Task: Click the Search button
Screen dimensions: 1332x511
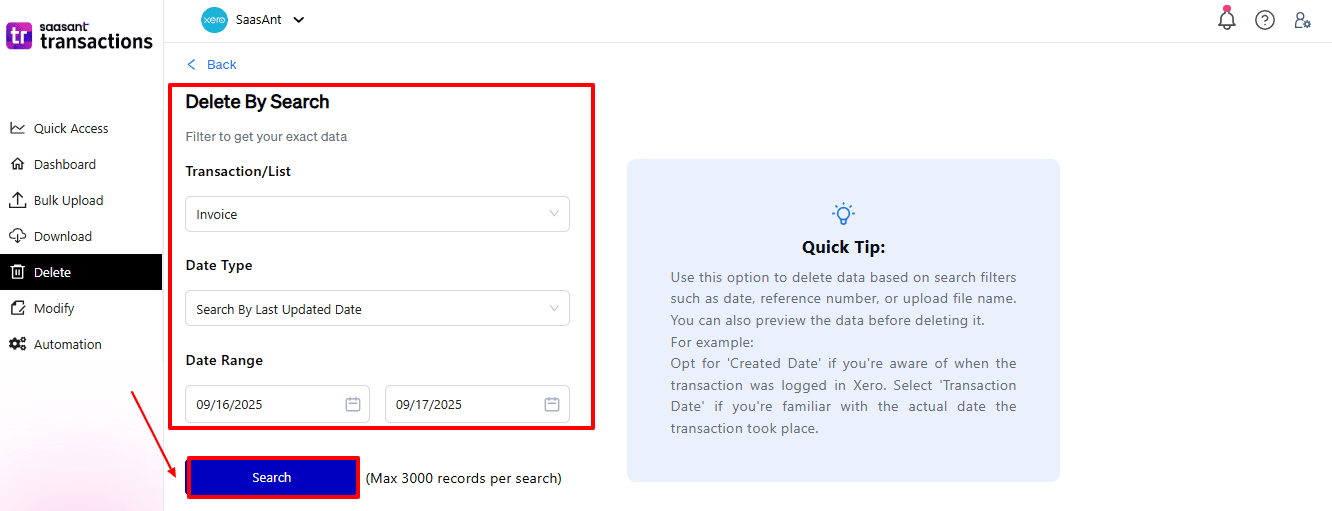Action: pos(272,478)
